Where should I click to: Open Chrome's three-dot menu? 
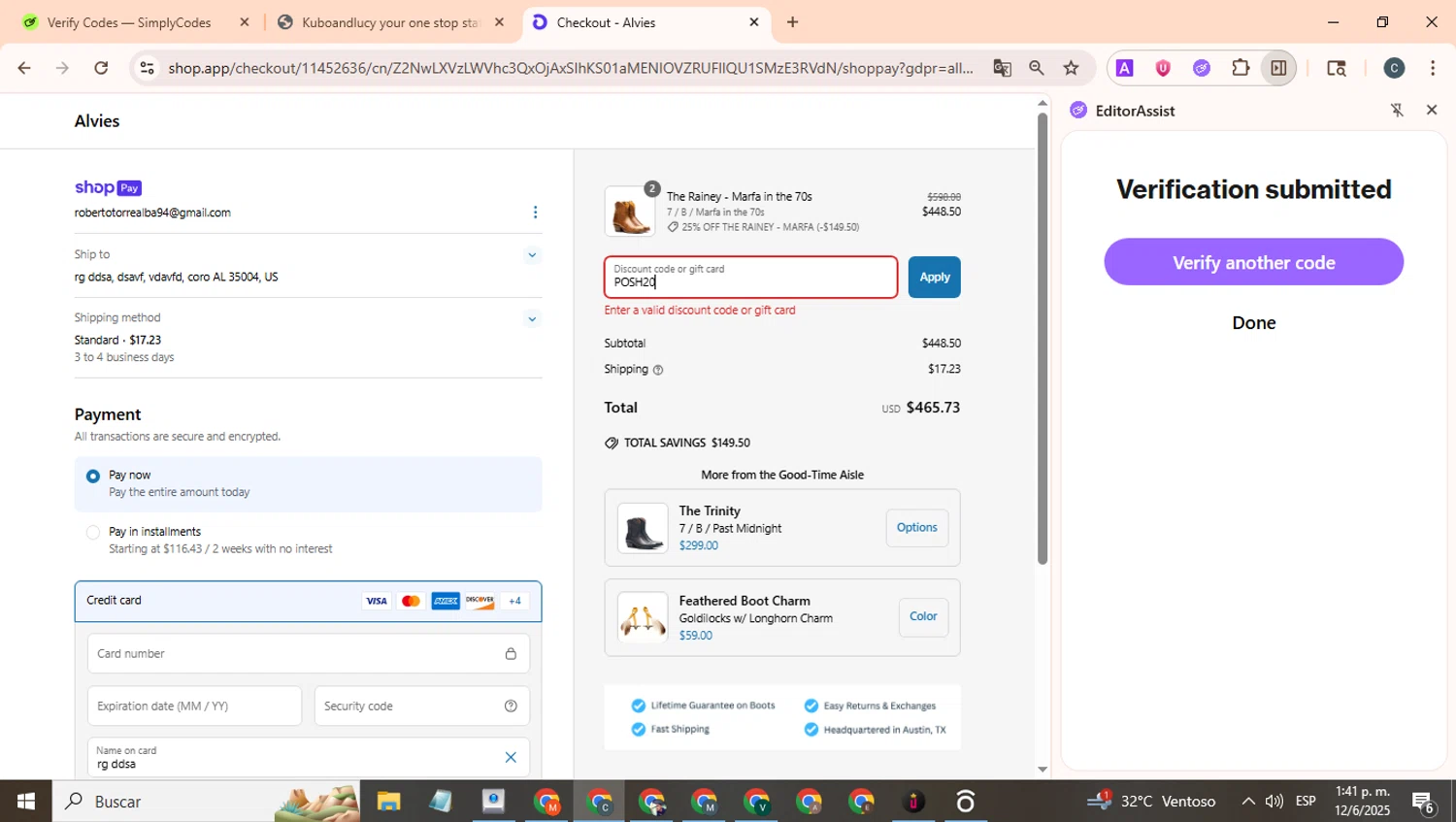coord(1433,68)
